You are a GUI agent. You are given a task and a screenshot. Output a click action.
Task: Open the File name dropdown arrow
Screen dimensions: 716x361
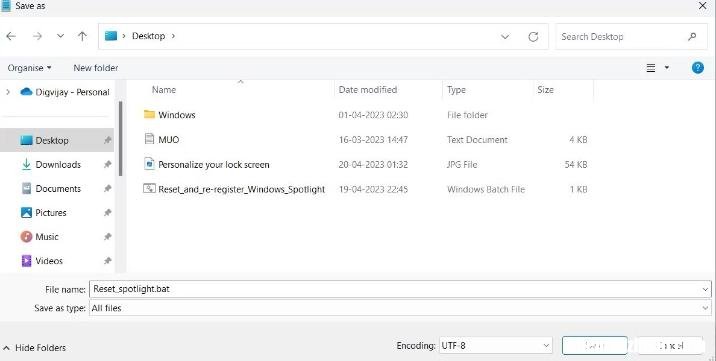pos(705,289)
